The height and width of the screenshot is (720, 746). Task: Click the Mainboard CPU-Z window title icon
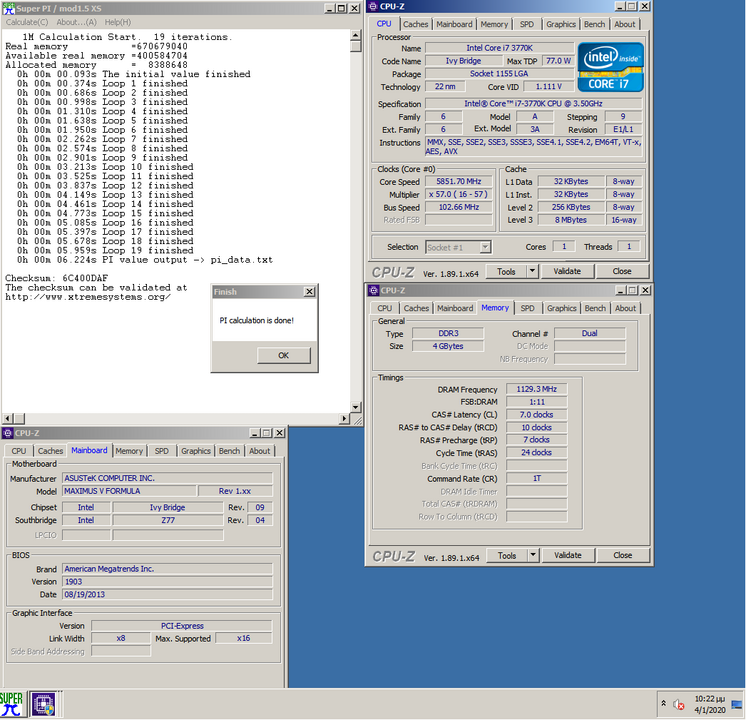tap(8, 433)
